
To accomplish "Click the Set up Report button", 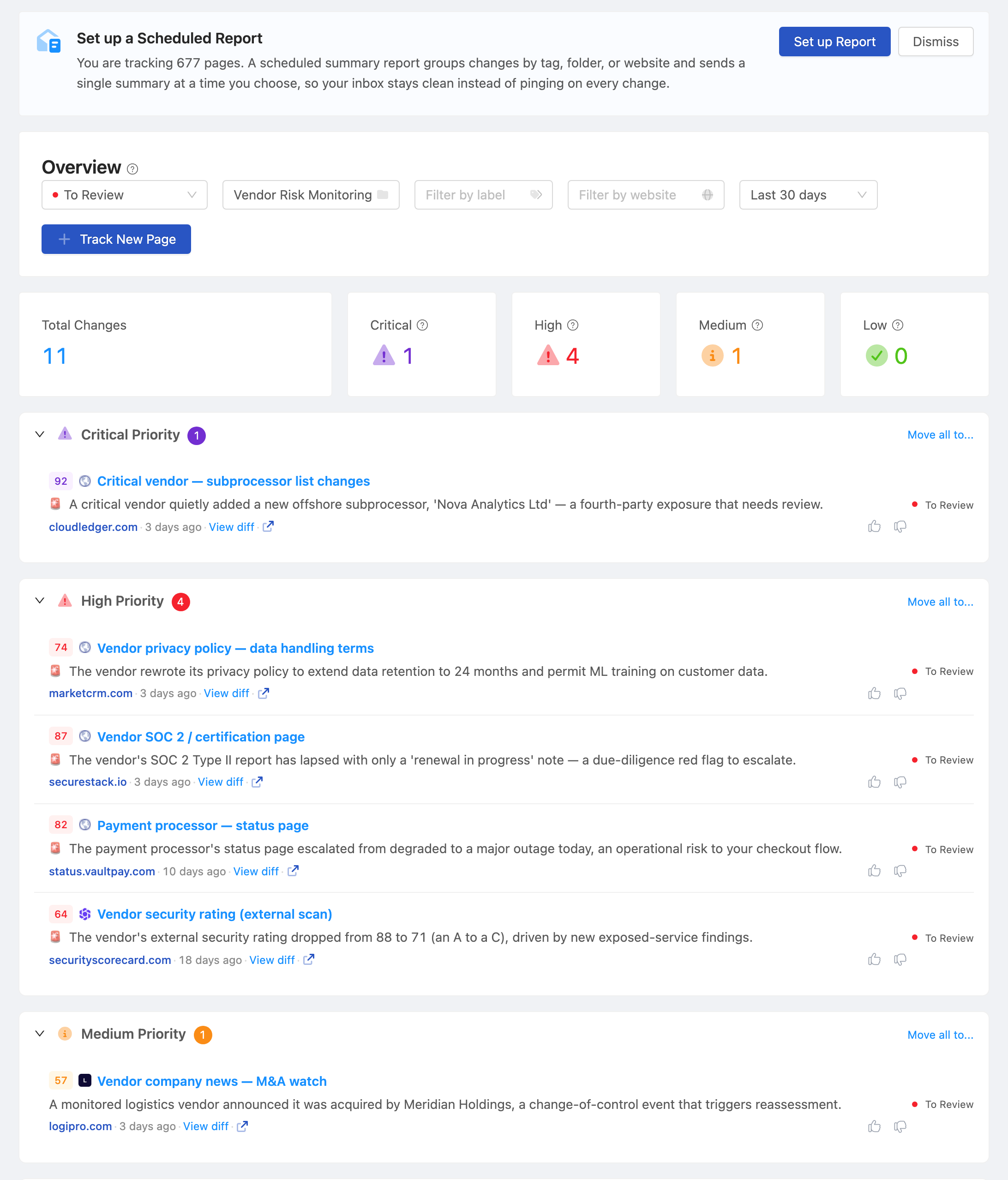I will click(834, 42).
